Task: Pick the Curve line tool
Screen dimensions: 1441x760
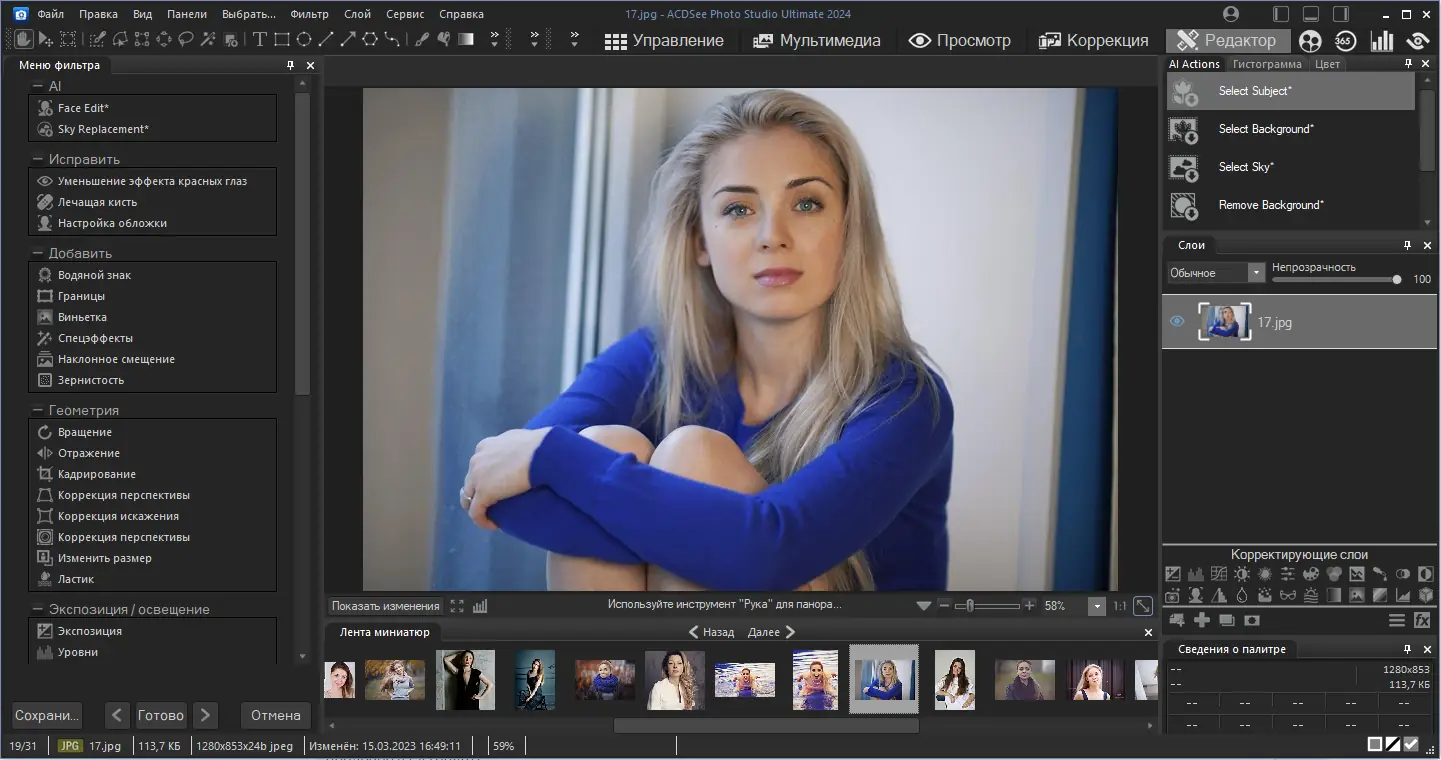Action: (392, 39)
